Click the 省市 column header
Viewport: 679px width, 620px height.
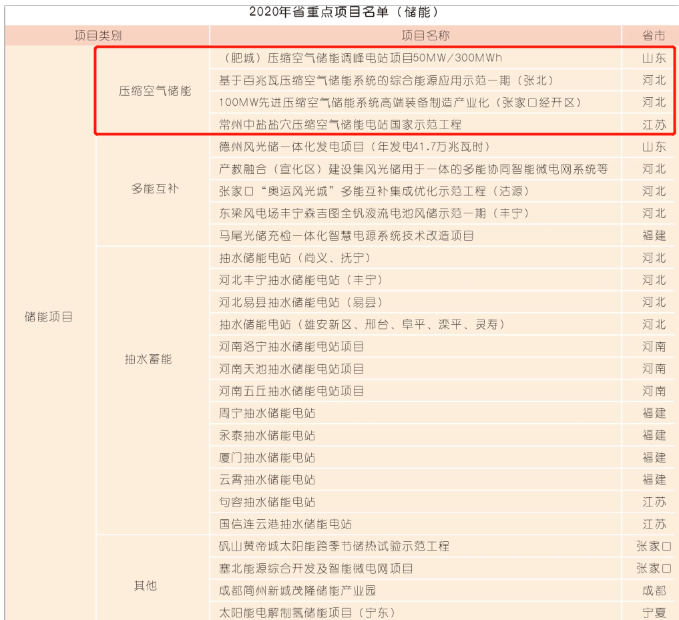pos(653,35)
